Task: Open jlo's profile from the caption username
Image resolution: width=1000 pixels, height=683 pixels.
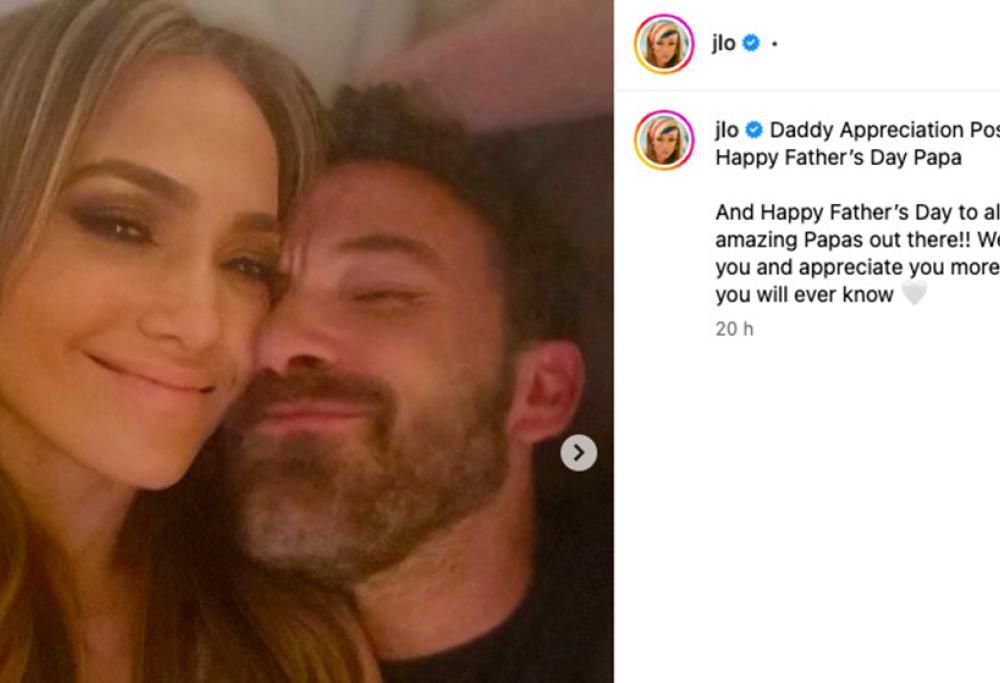Action: (x=728, y=129)
